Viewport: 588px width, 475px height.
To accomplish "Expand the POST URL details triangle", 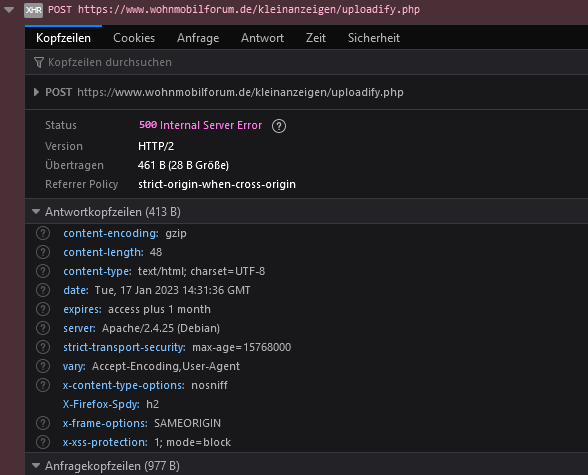I will (36, 92).
